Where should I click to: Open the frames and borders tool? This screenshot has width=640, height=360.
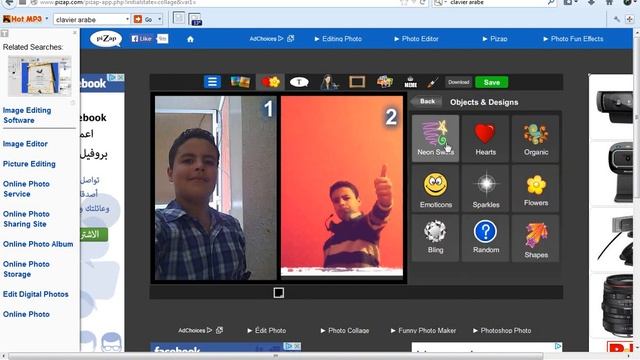pyautogui.click(x=357, y=82)
